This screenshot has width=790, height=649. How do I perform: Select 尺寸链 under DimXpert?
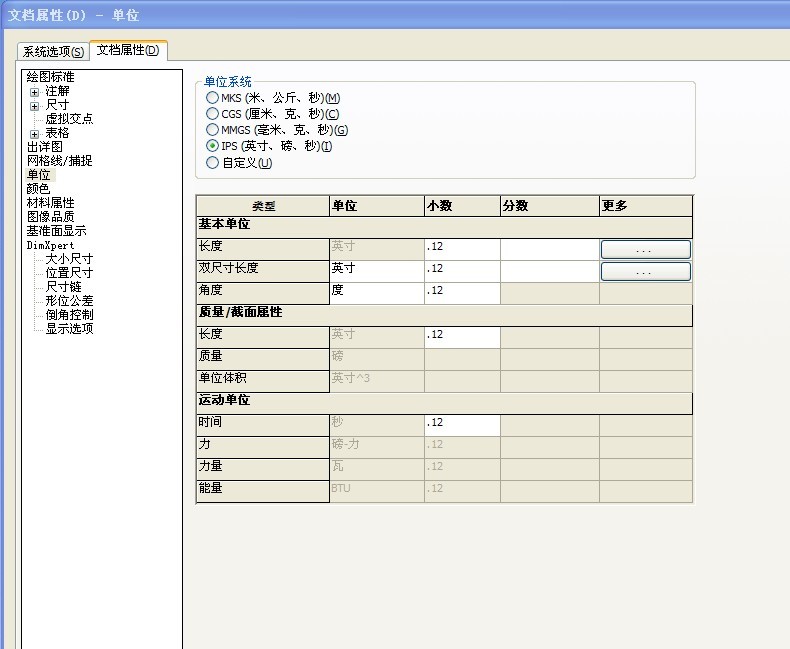pyautogui.click(x=63, y=287)
